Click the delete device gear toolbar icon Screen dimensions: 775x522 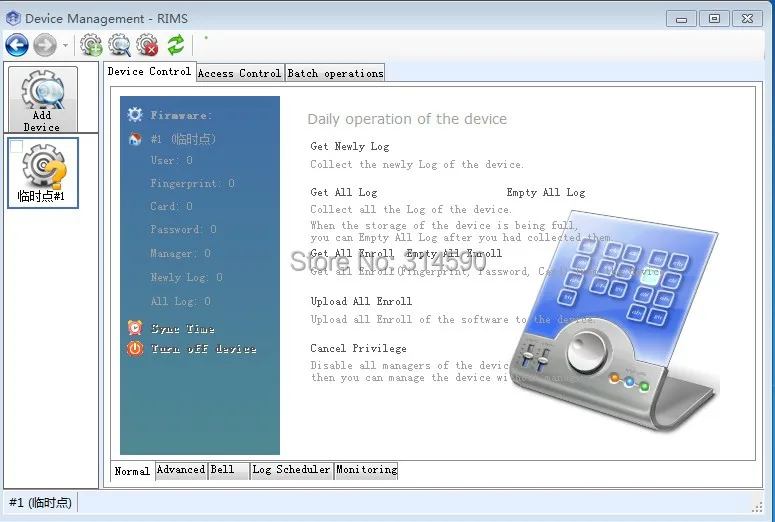(147, 45)
